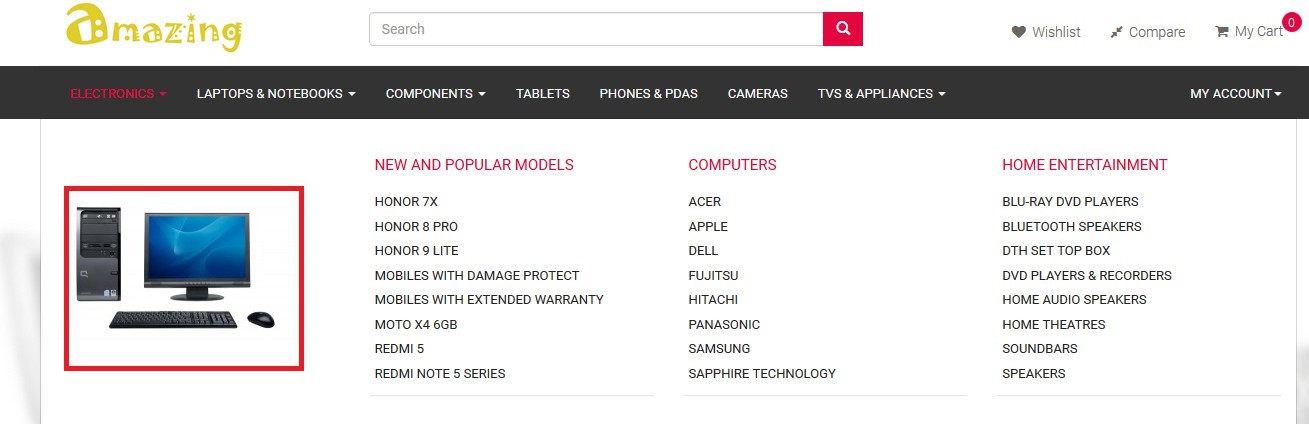Screen dimensions: 1309x424
Task: Click the Compare arrows icon
Action: (1116, 32)
